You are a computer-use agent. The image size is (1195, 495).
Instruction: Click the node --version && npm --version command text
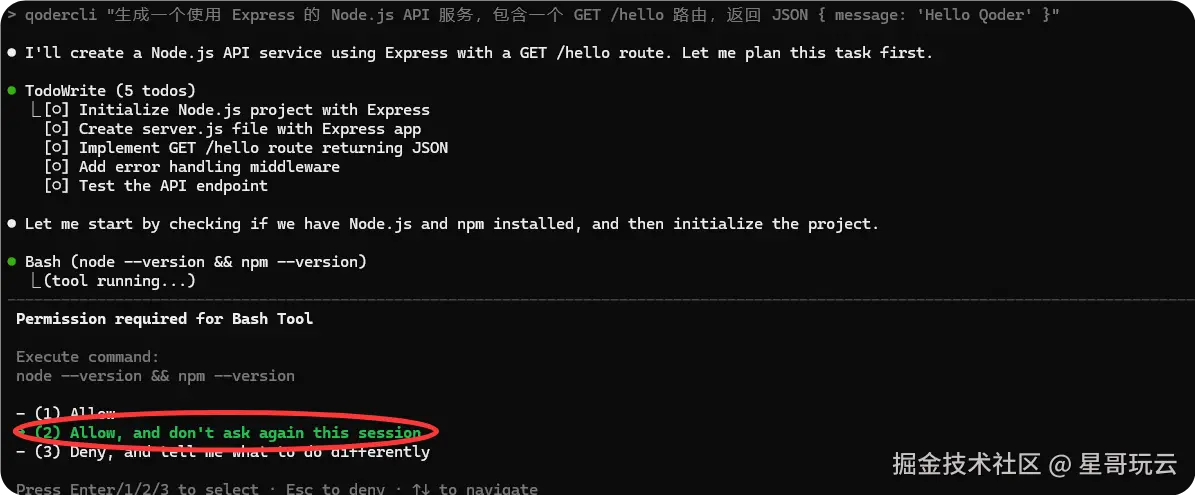(x=155, y=376)
